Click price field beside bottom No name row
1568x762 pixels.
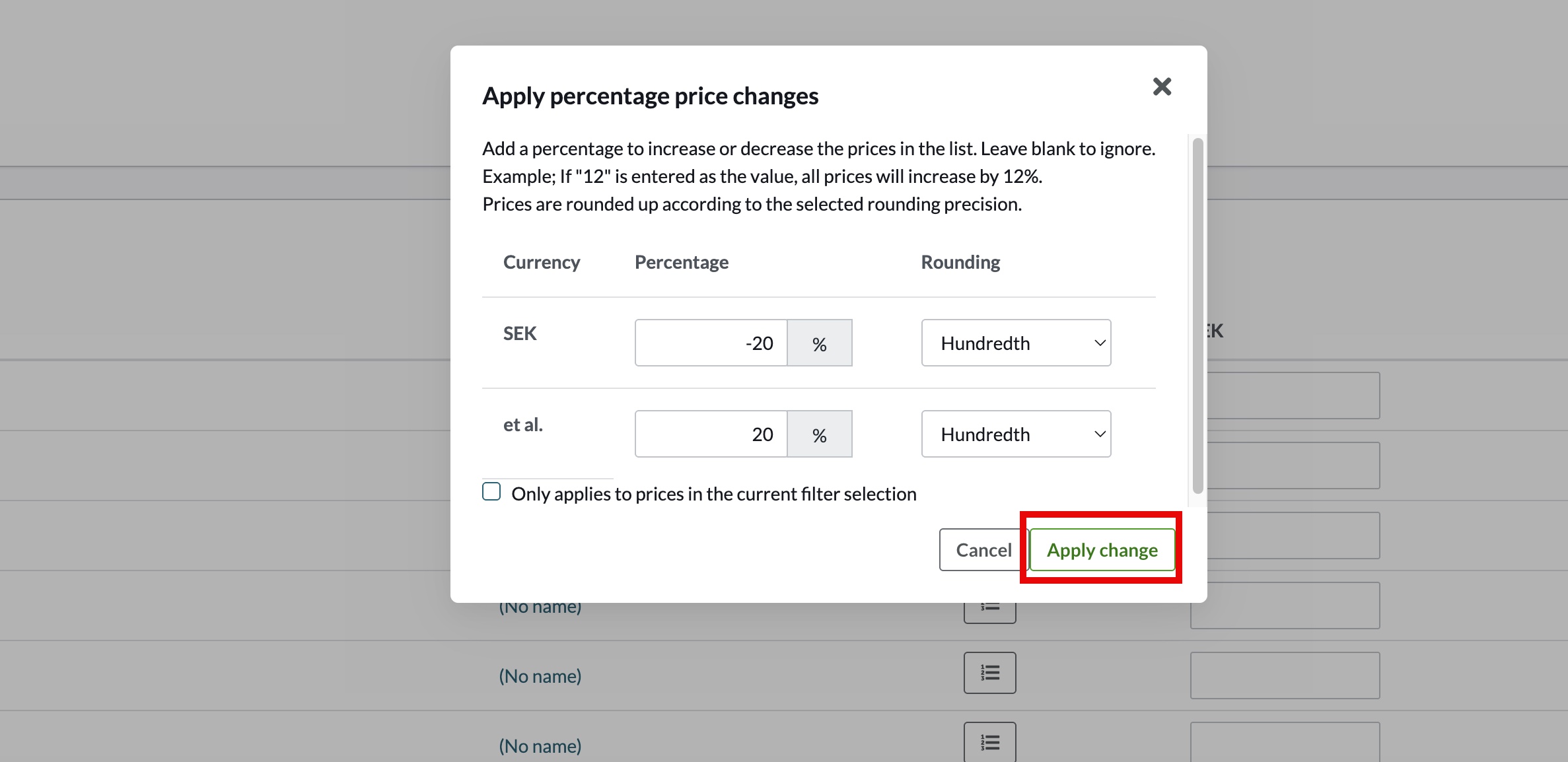[x=1285, y=743]
